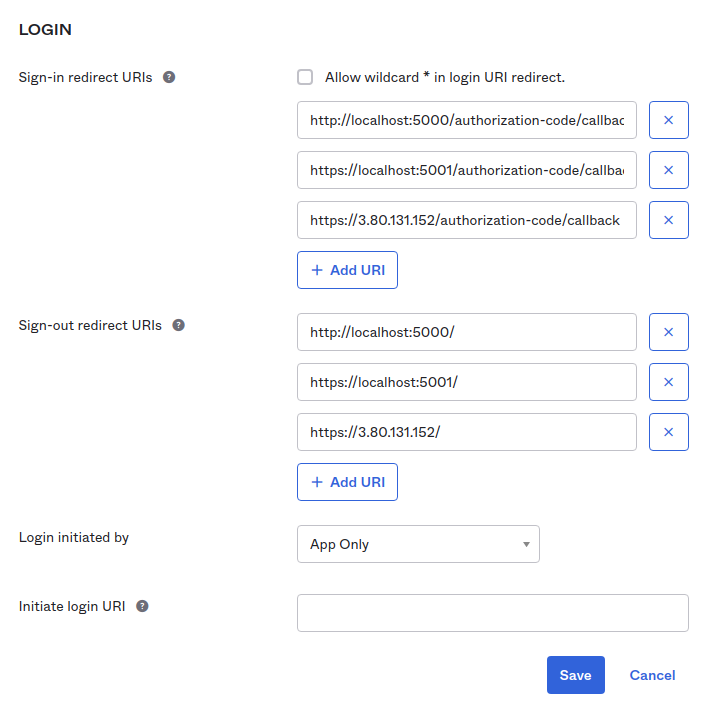Add URI under Sign-in redirect URIs

pyautogui.click(x=347, y=270)
